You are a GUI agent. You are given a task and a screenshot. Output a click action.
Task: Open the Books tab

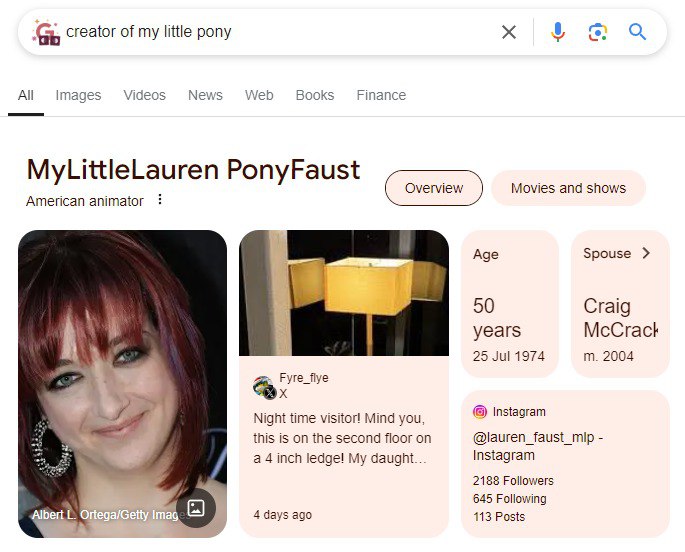click(x=315, y=95)
